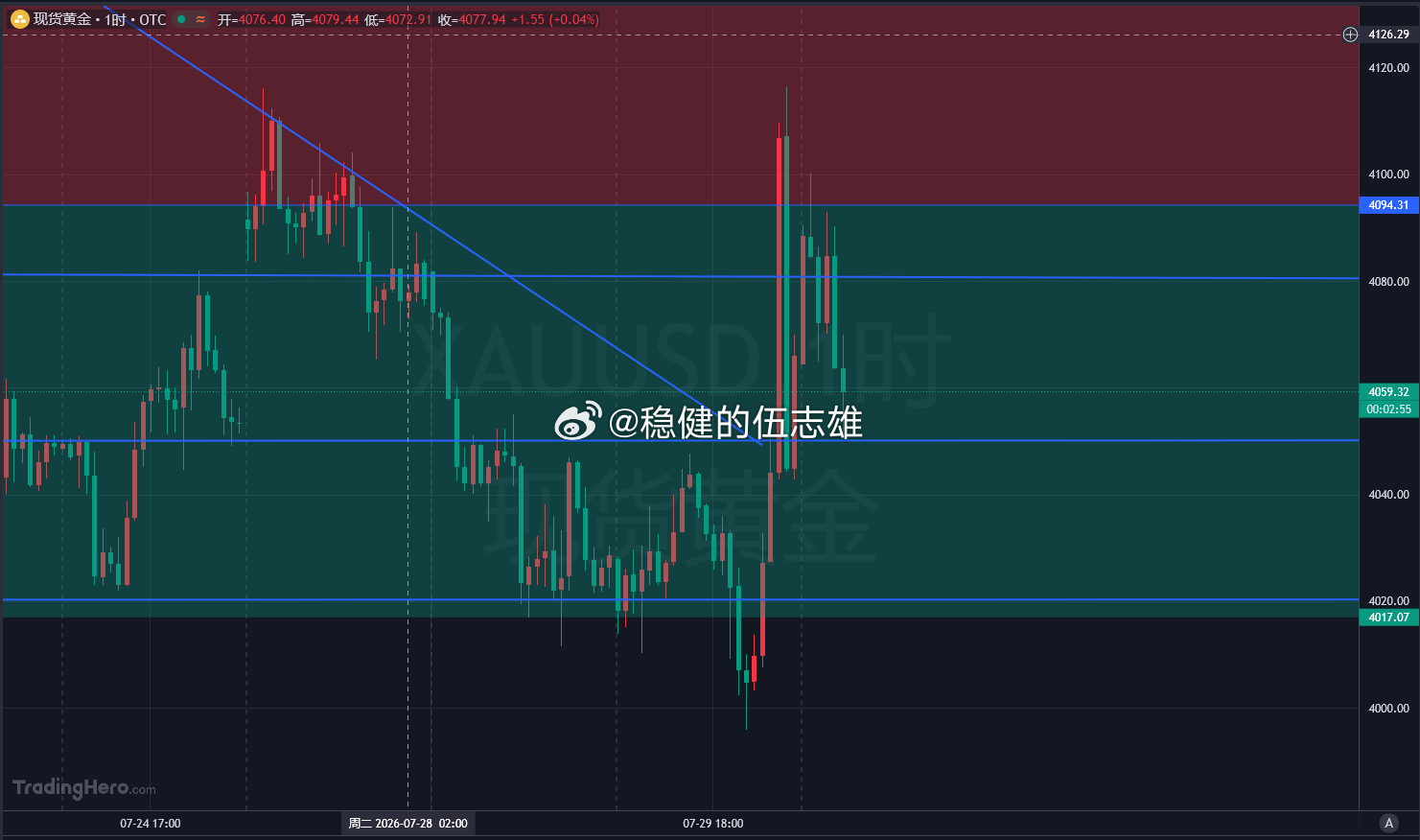Click the 4000.00 price axis label
1420x840 pixels.
[1388, 709]
